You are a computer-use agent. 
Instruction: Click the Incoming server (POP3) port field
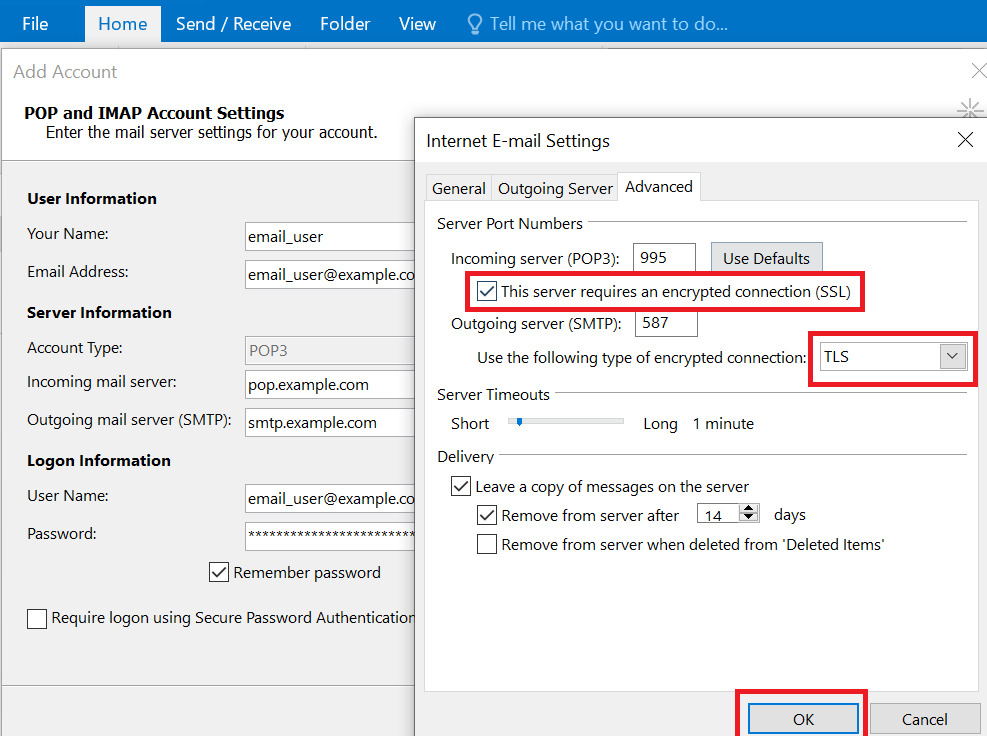[x=663, y=257]
